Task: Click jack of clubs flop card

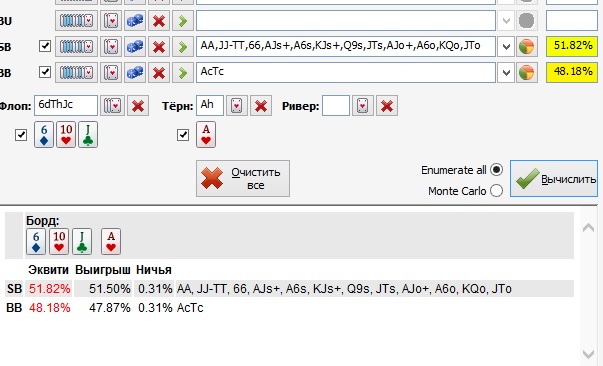Action: tap(88, 135)
